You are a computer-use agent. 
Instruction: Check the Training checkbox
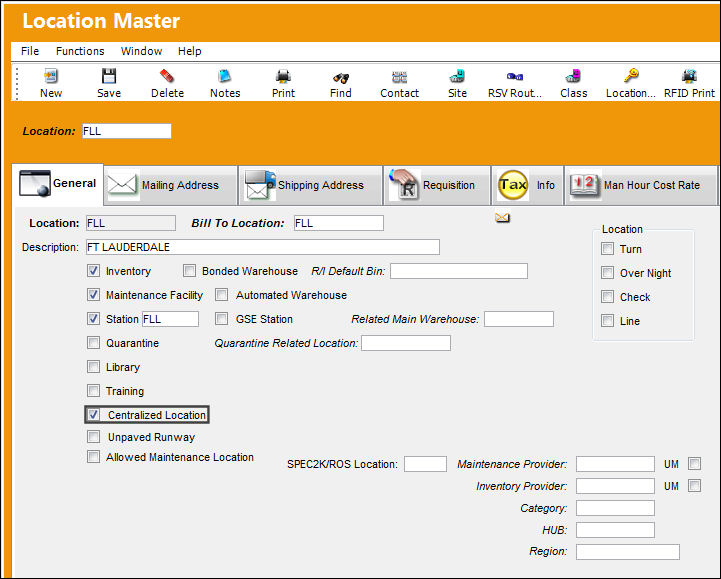93,390
